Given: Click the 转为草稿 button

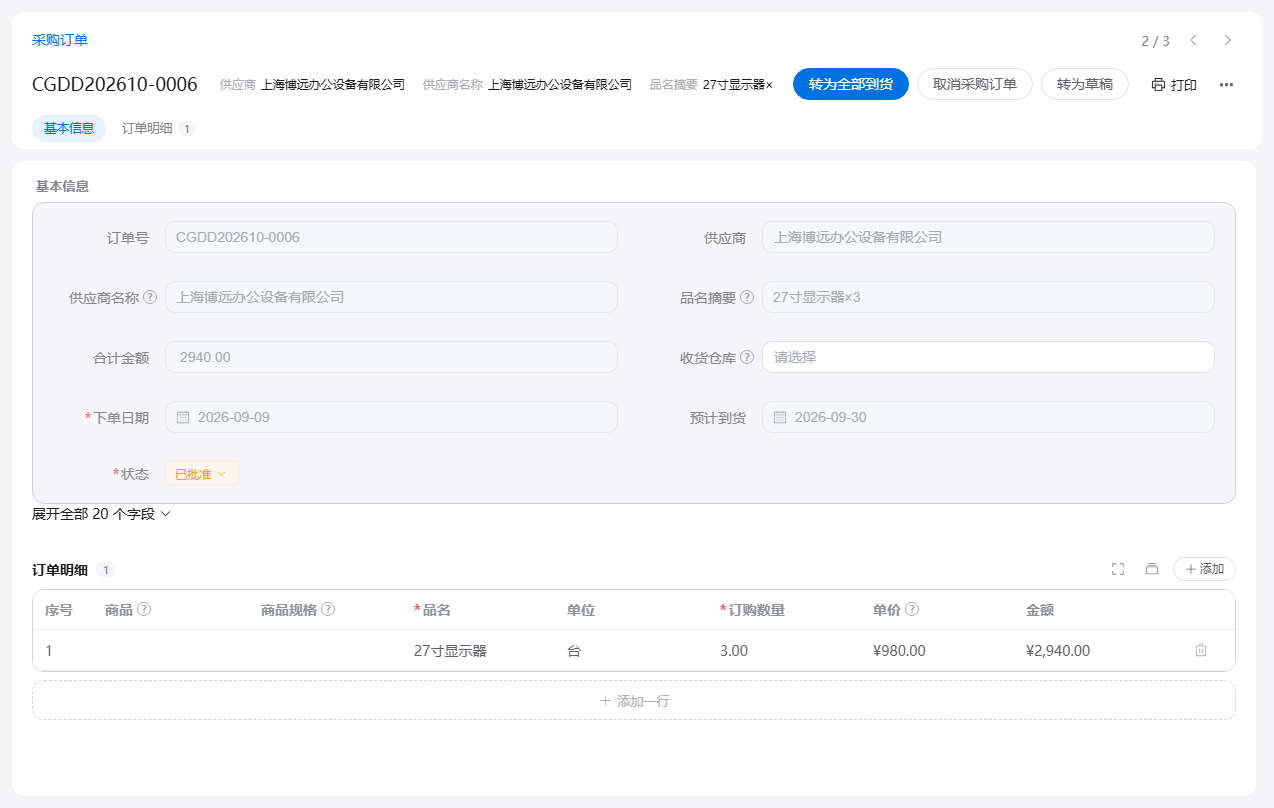Looking at the screenshot, I should pos(1085,84).
